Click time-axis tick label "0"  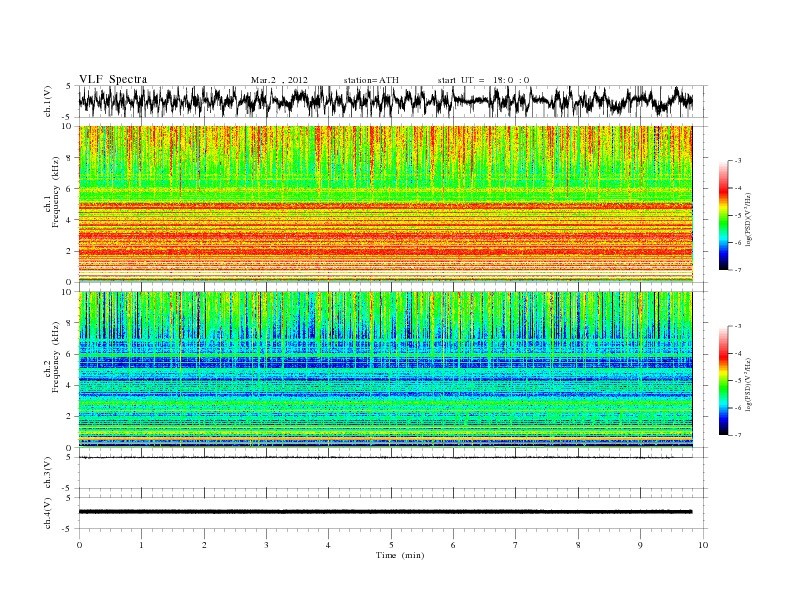pos(79,545)
